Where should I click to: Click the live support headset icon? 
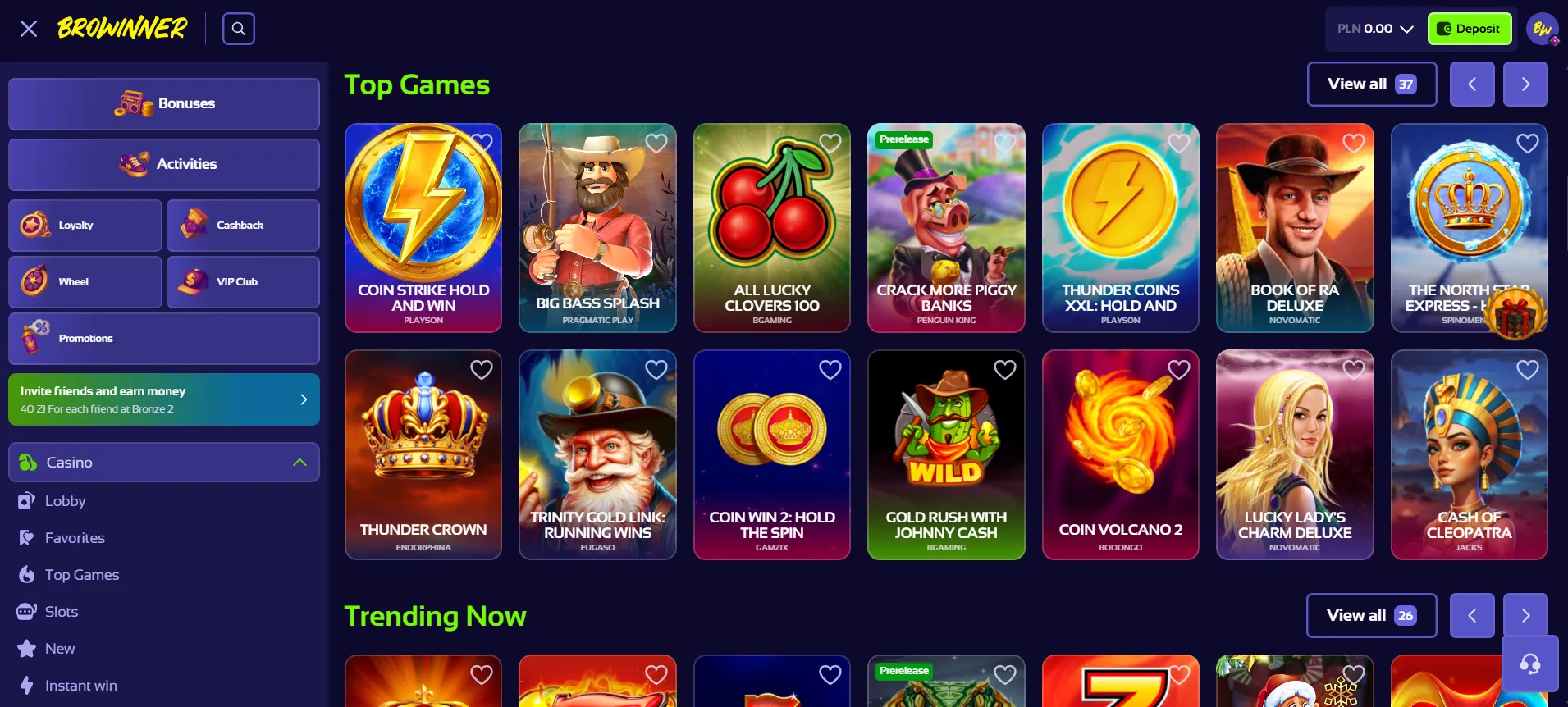[1530, 664]
